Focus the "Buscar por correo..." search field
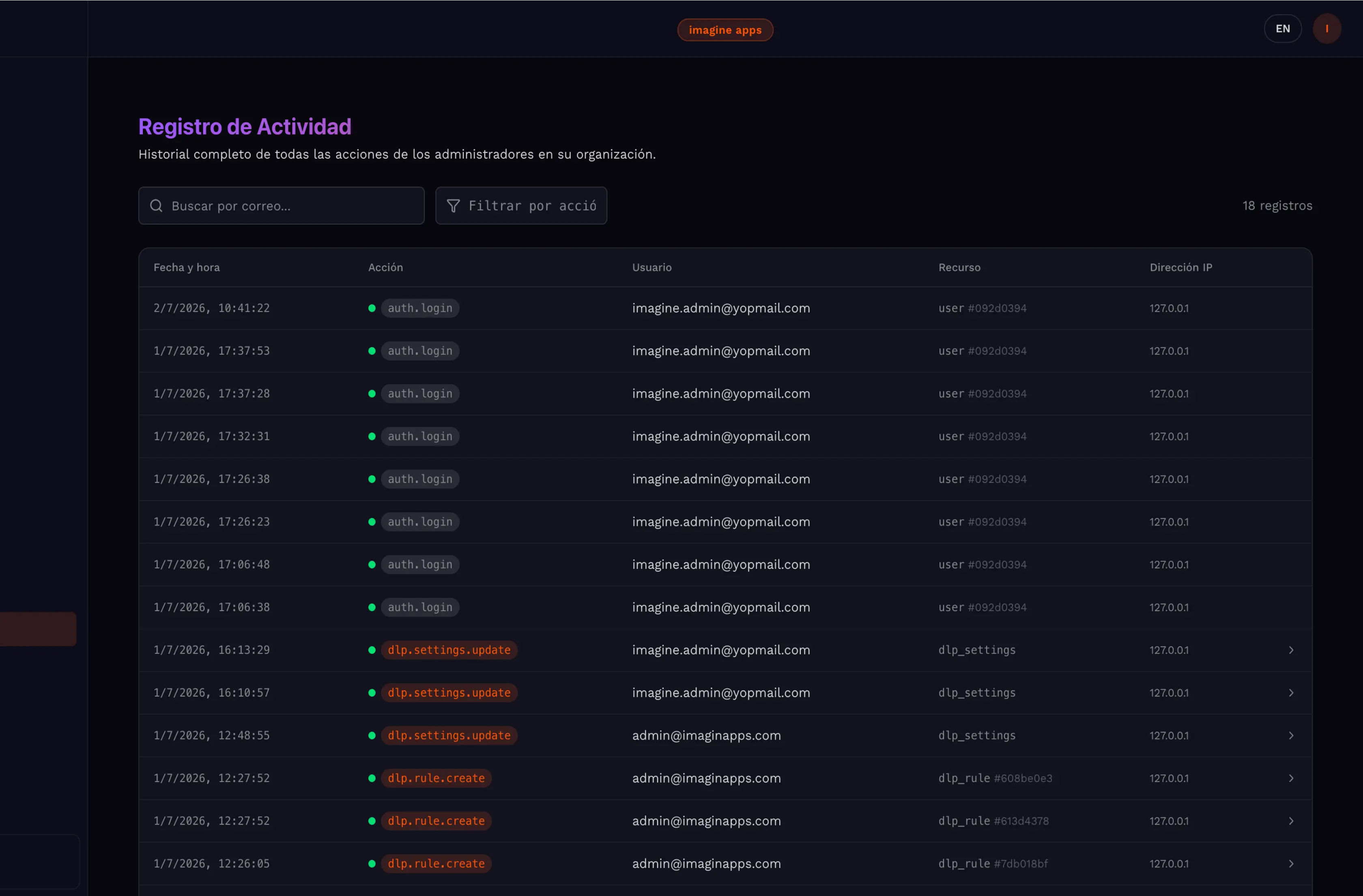The width and height of the screenshot is (1363, 896). click(281, 206)
